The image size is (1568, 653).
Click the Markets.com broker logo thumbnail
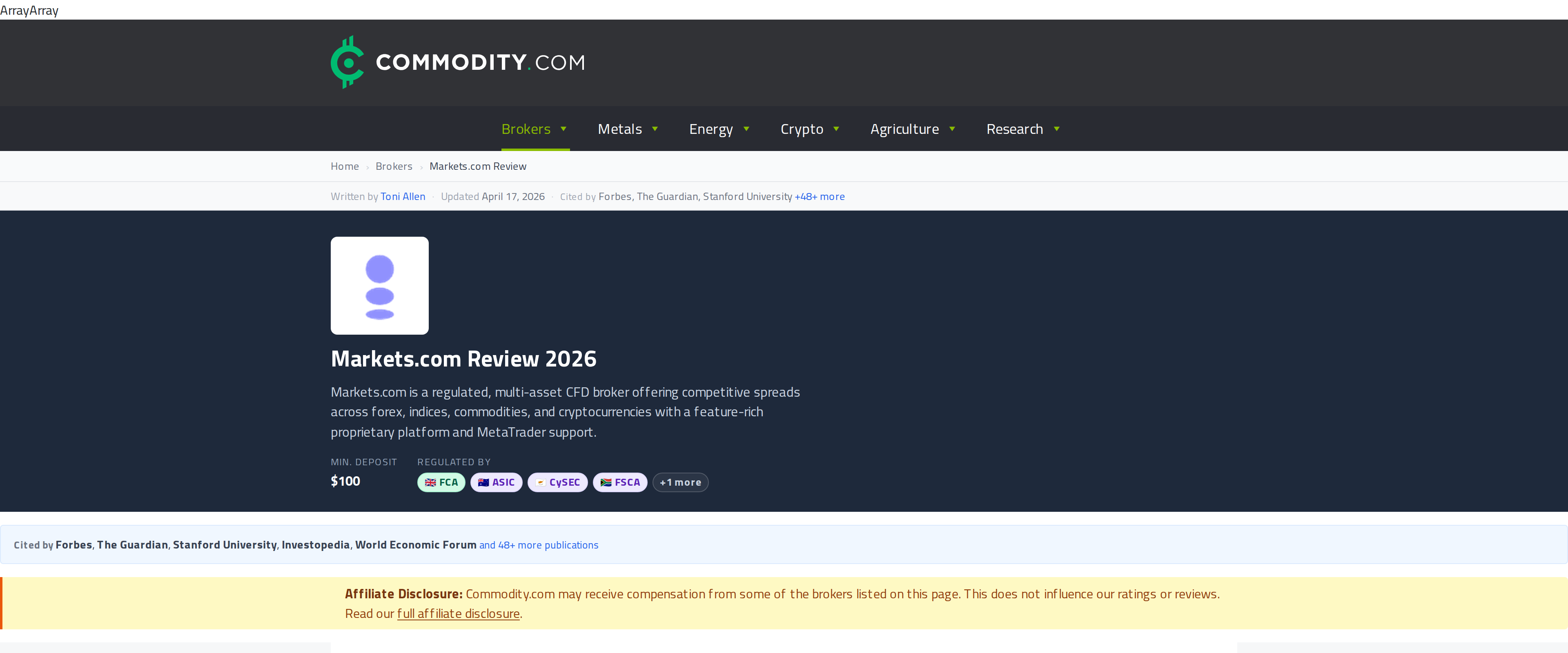(379, 285)
